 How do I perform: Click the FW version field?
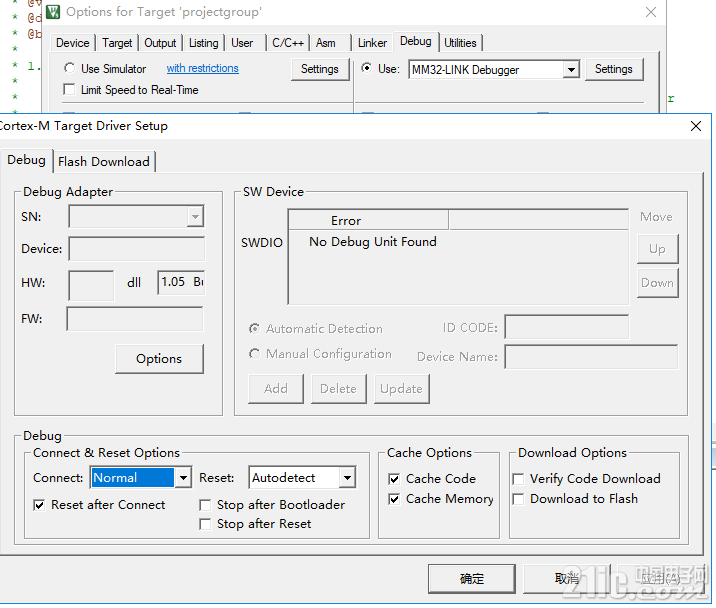point(135,319)
